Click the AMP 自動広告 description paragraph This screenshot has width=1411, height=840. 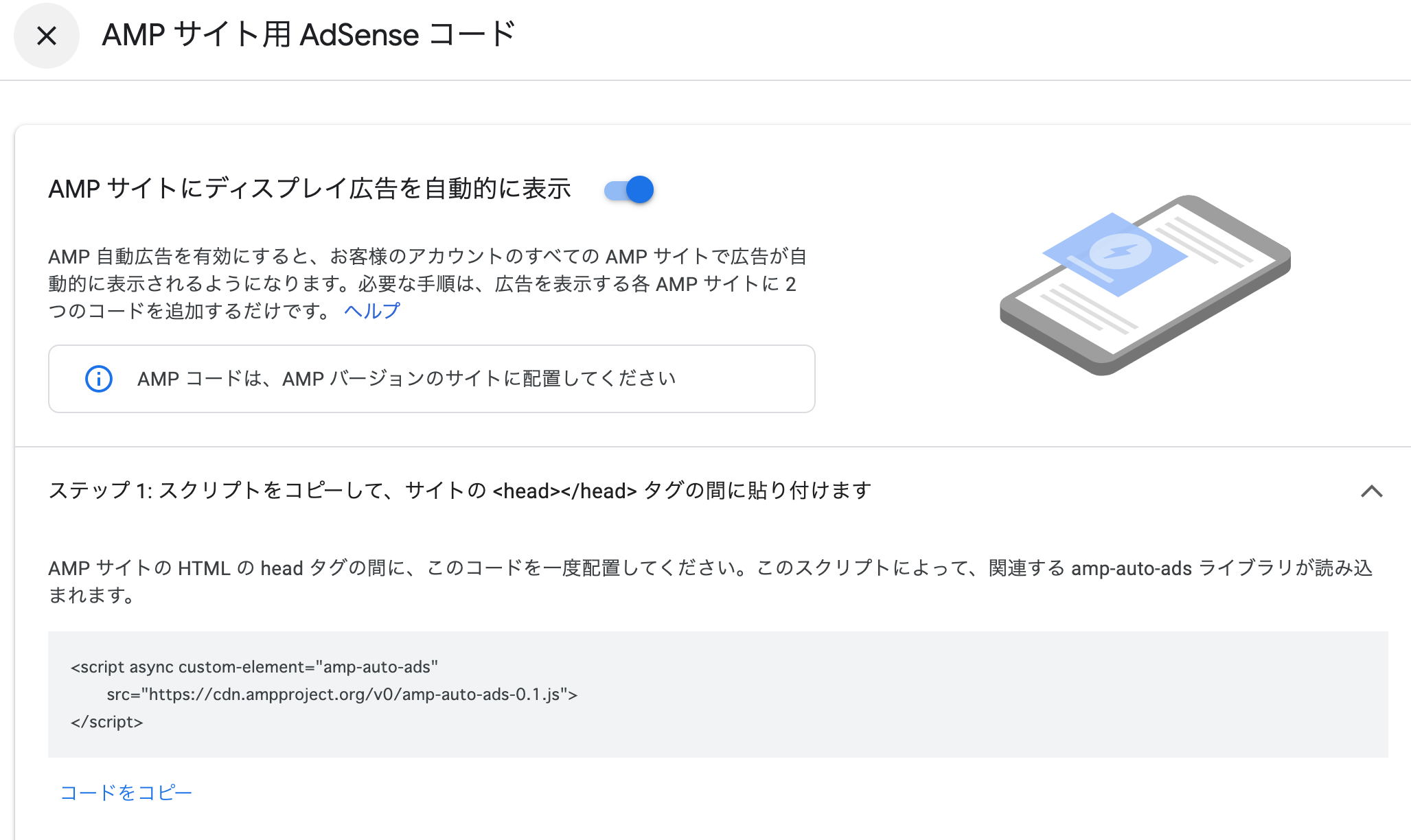coord(426,283)
